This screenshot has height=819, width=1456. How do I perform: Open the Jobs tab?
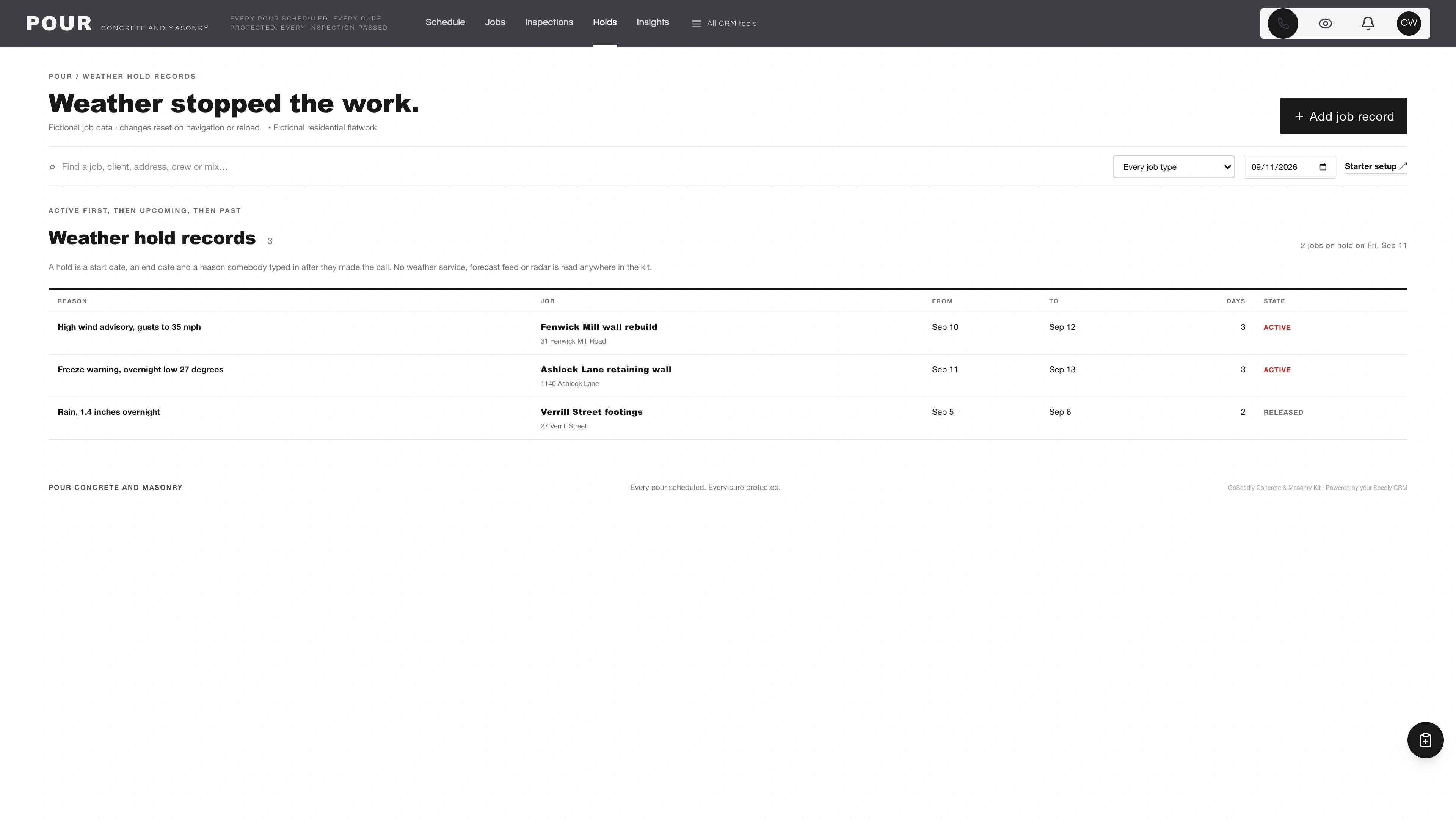click(x=494, y=22)
